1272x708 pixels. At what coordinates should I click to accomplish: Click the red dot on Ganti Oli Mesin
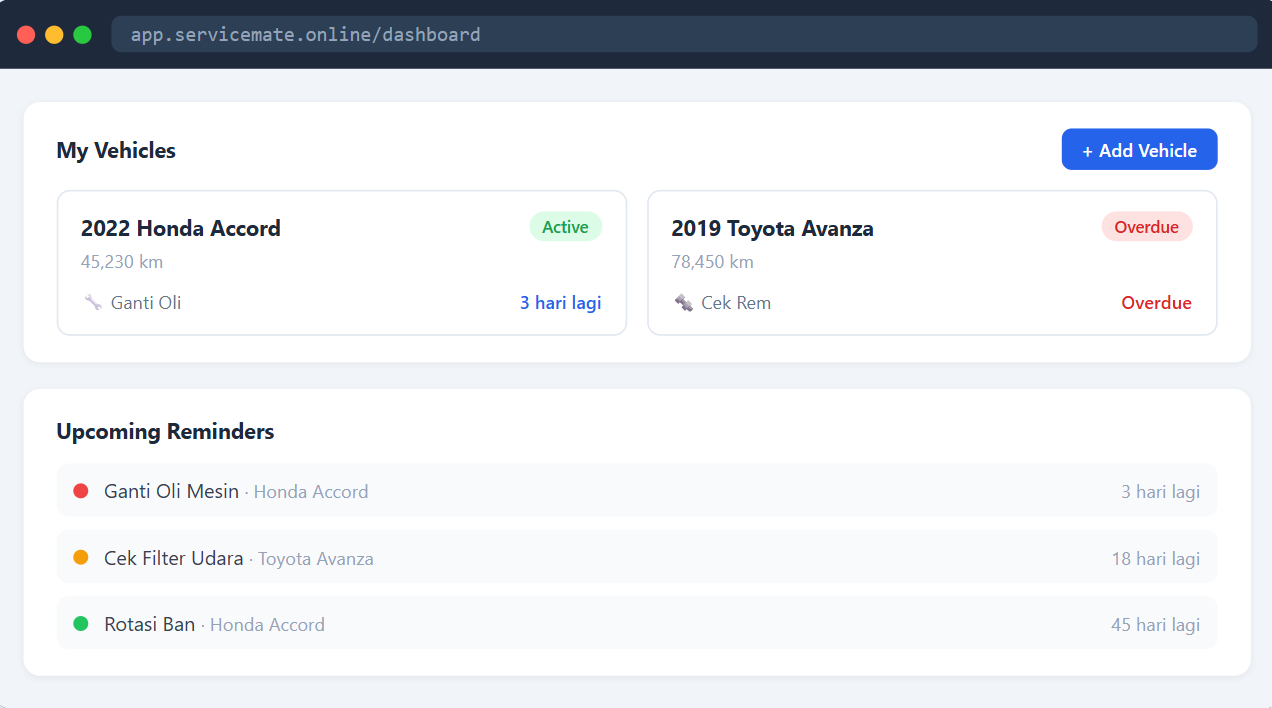[x=81, y=490]
